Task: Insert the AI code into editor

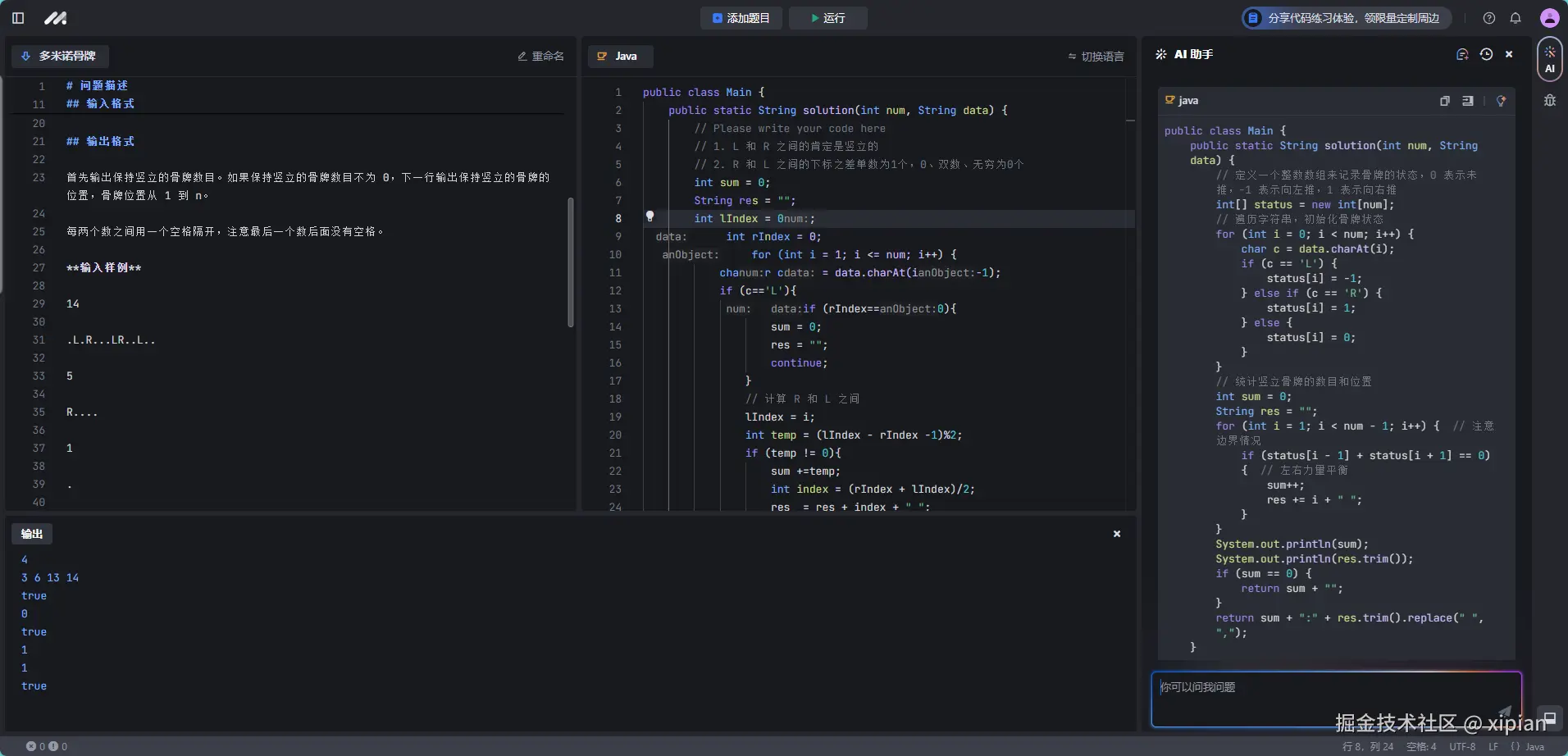Action: [x=1468, y=101]
